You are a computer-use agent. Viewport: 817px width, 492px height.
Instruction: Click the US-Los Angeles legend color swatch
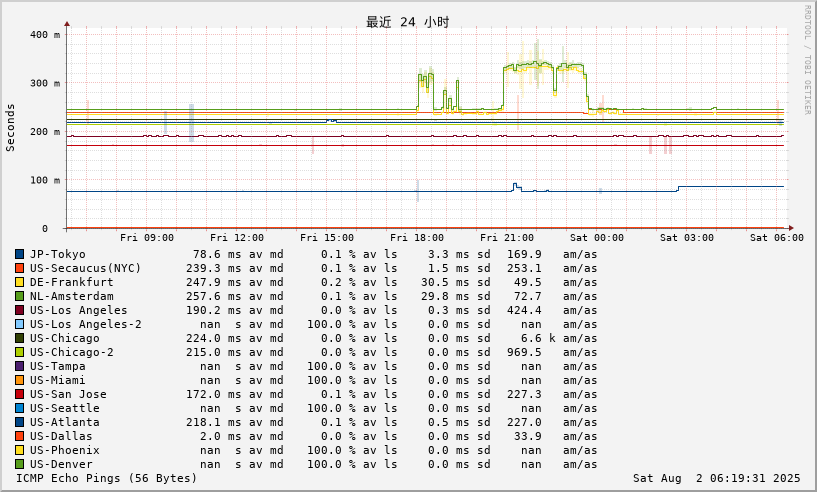[20, 311]
